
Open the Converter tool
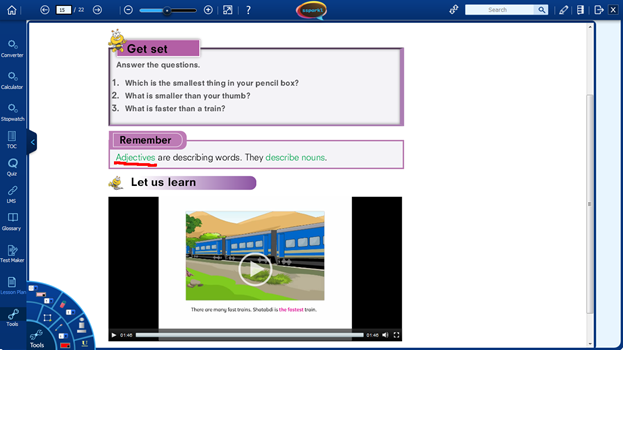[12, 49]
